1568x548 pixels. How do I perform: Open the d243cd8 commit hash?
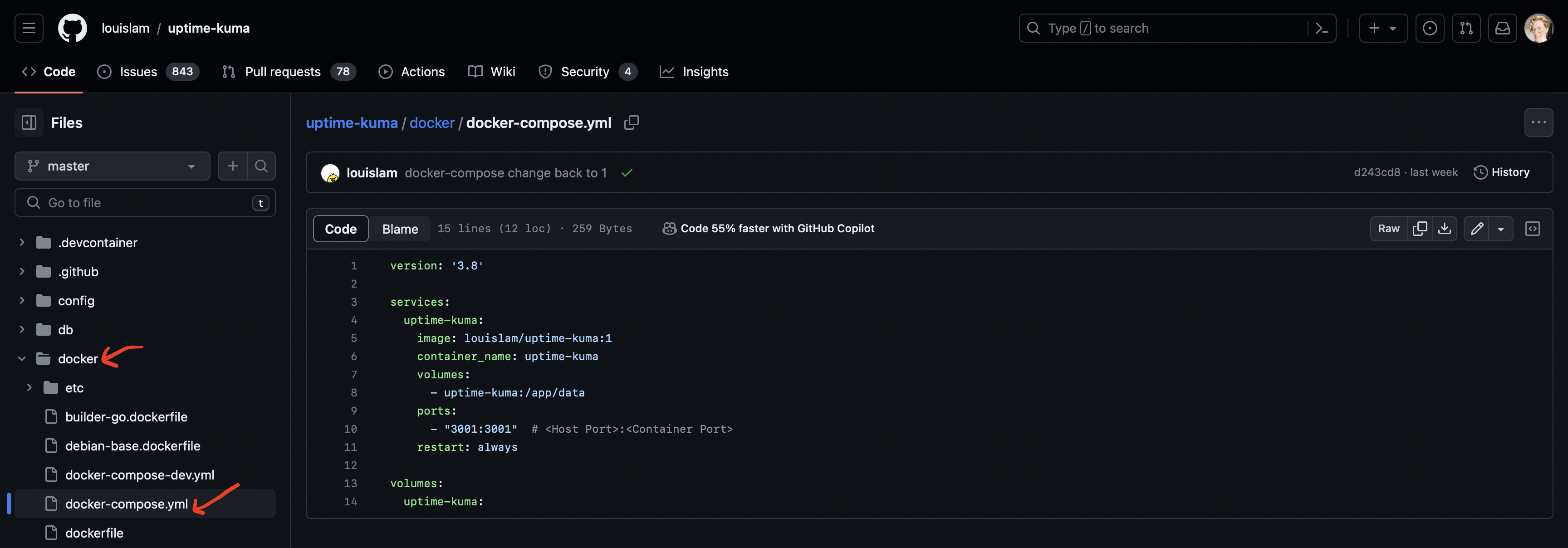click(x=1377, y=172)
